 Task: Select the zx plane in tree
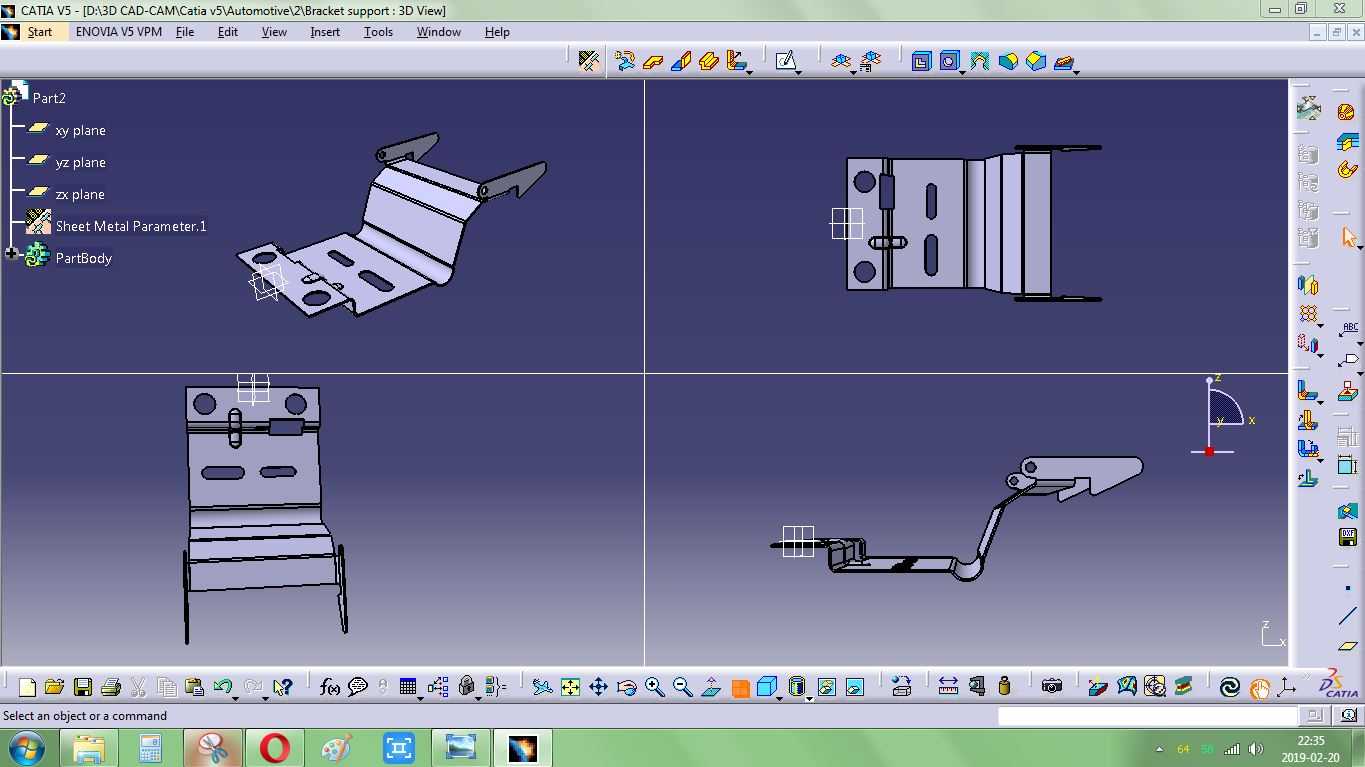coord(80,194)
